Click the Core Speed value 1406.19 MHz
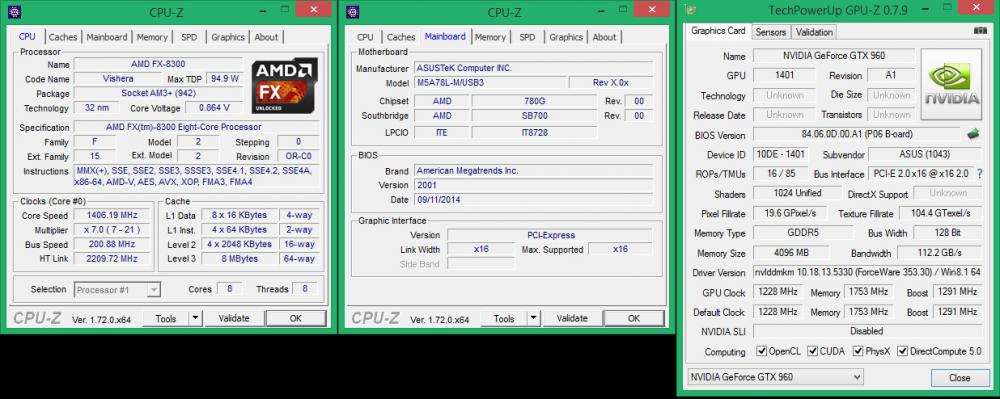 tap(112, 215)
